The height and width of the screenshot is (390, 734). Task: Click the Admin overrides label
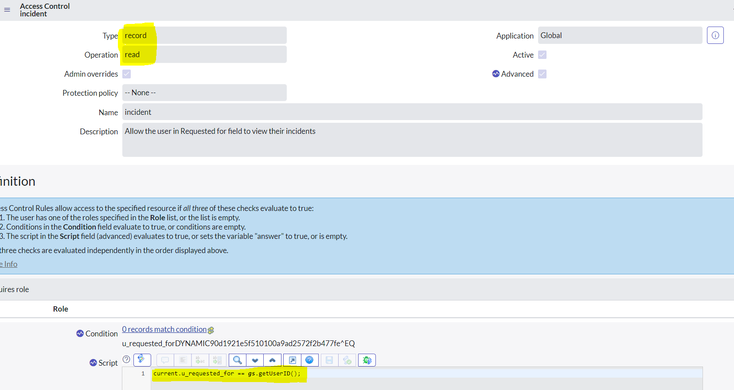[x=91, y=74]
